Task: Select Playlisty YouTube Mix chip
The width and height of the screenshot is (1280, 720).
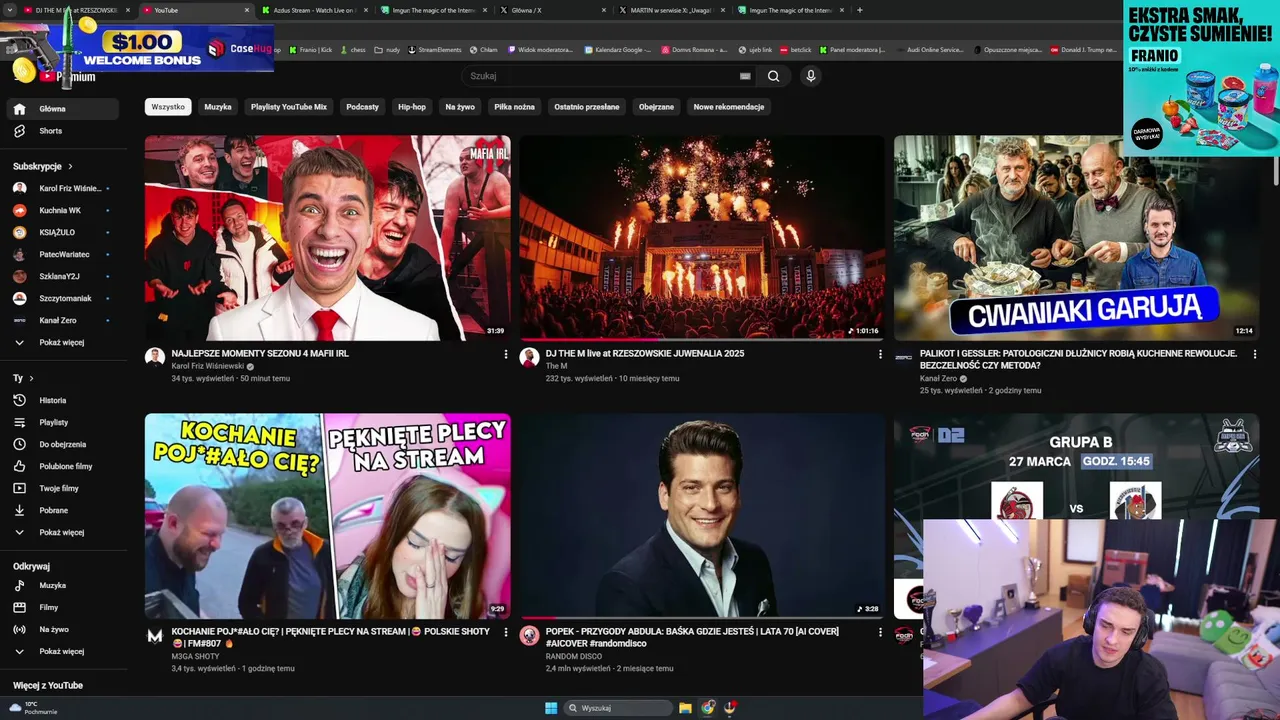Action: point(289,107)
